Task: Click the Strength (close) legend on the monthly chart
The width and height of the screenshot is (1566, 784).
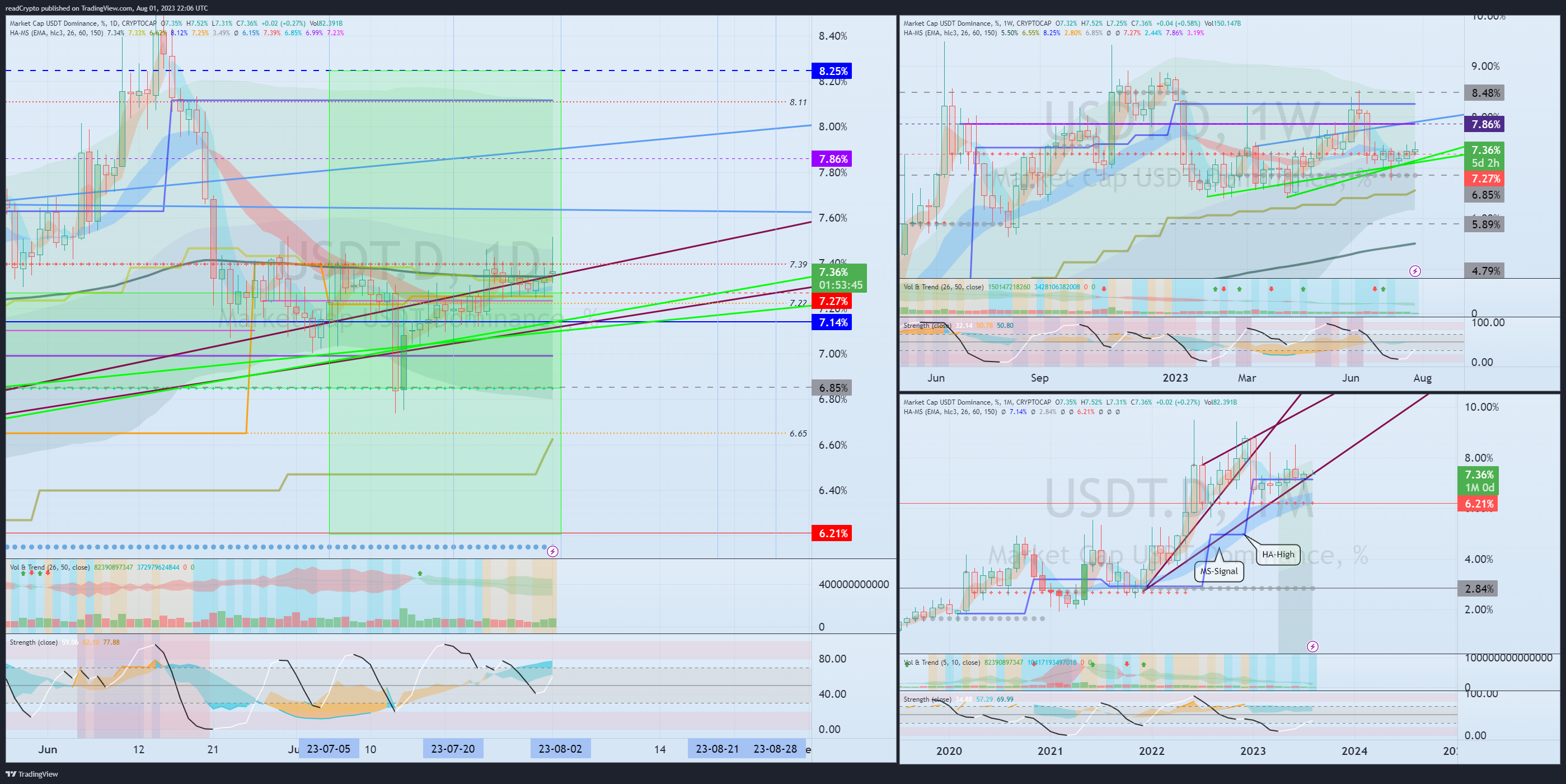Action: 928,700
